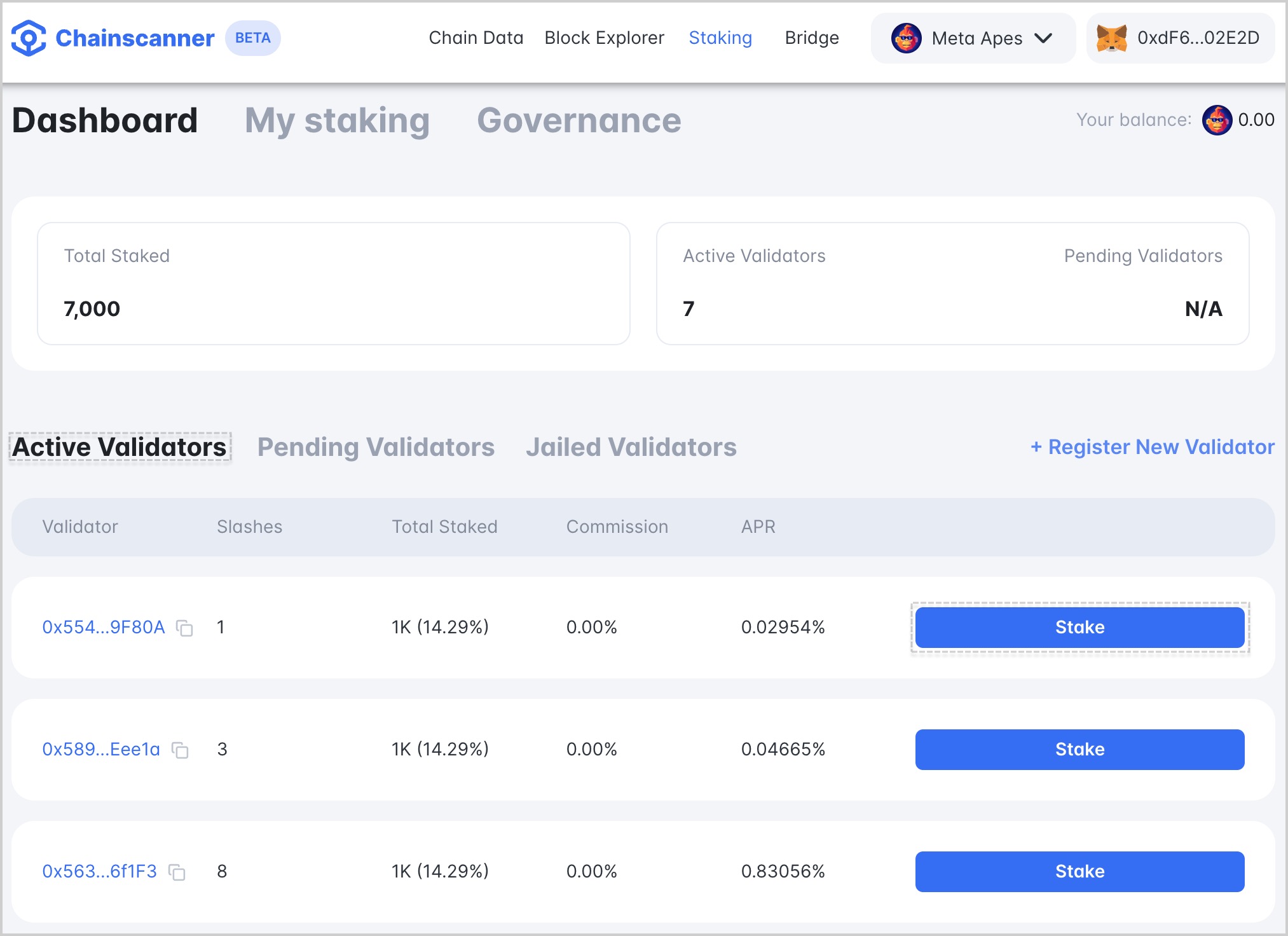
Task: Stake with validator 0x589...Eee1a
Action: 1080,750
